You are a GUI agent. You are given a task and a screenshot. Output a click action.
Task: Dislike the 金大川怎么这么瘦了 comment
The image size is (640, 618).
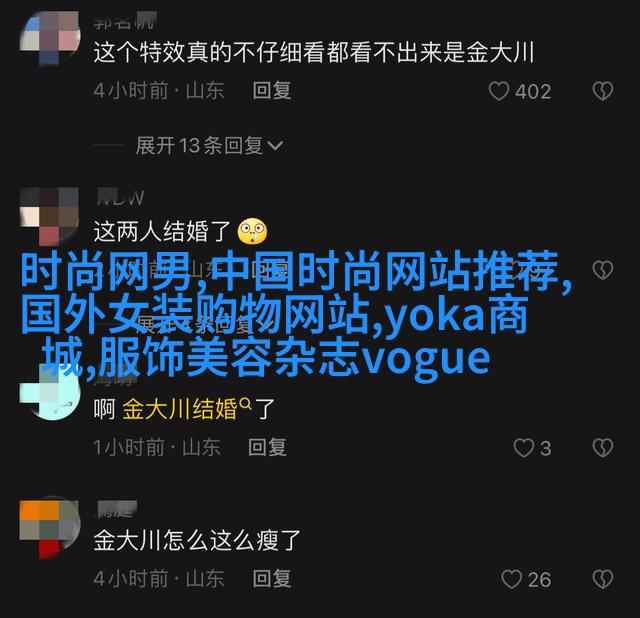[x=603, y=579]
